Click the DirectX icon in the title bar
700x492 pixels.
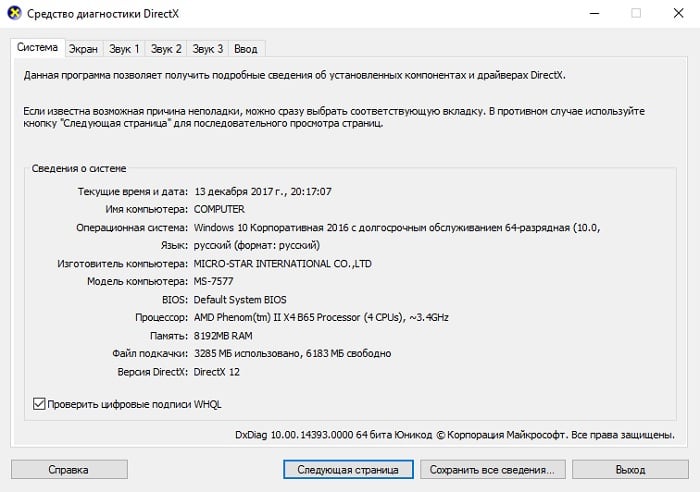click(14, 14)
